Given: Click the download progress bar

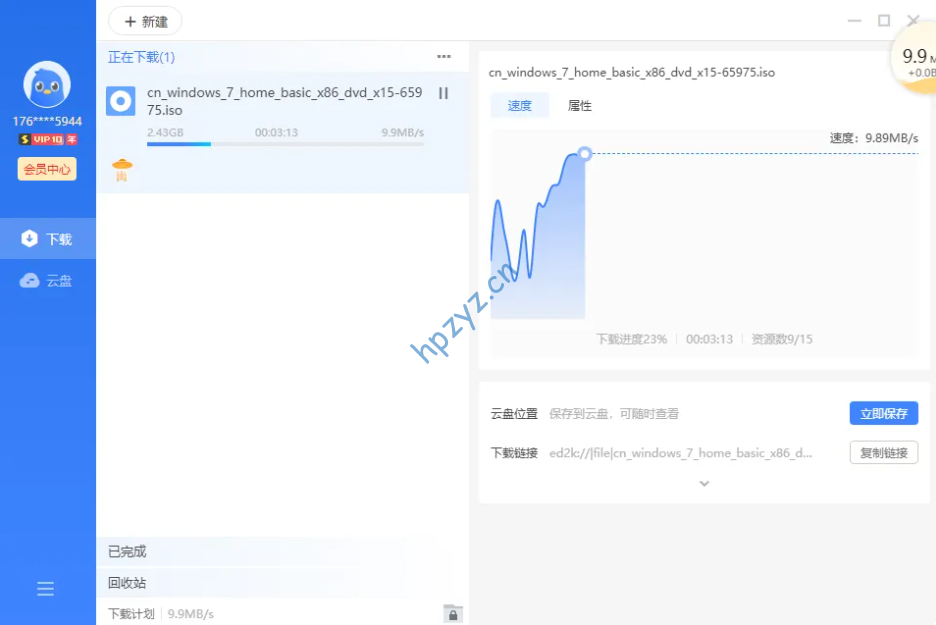Looking at the screenshot, I should pos(285,144).
